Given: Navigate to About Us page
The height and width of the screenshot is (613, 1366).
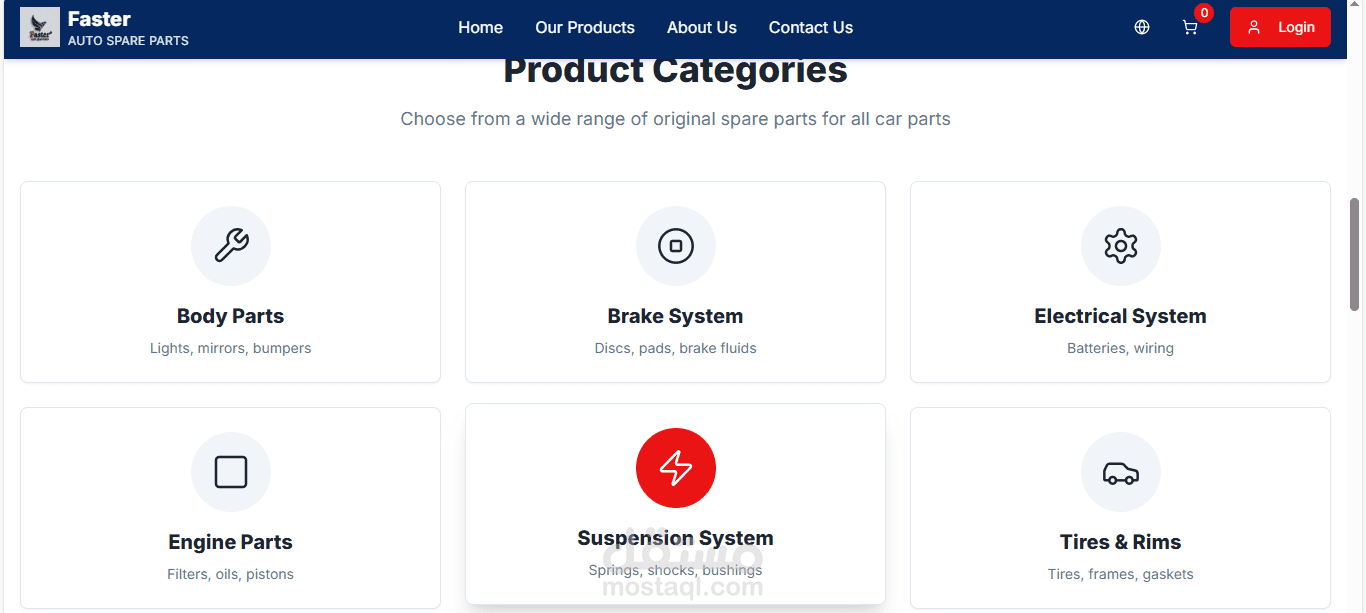Looking at the screenshot, I should [702, 27].
